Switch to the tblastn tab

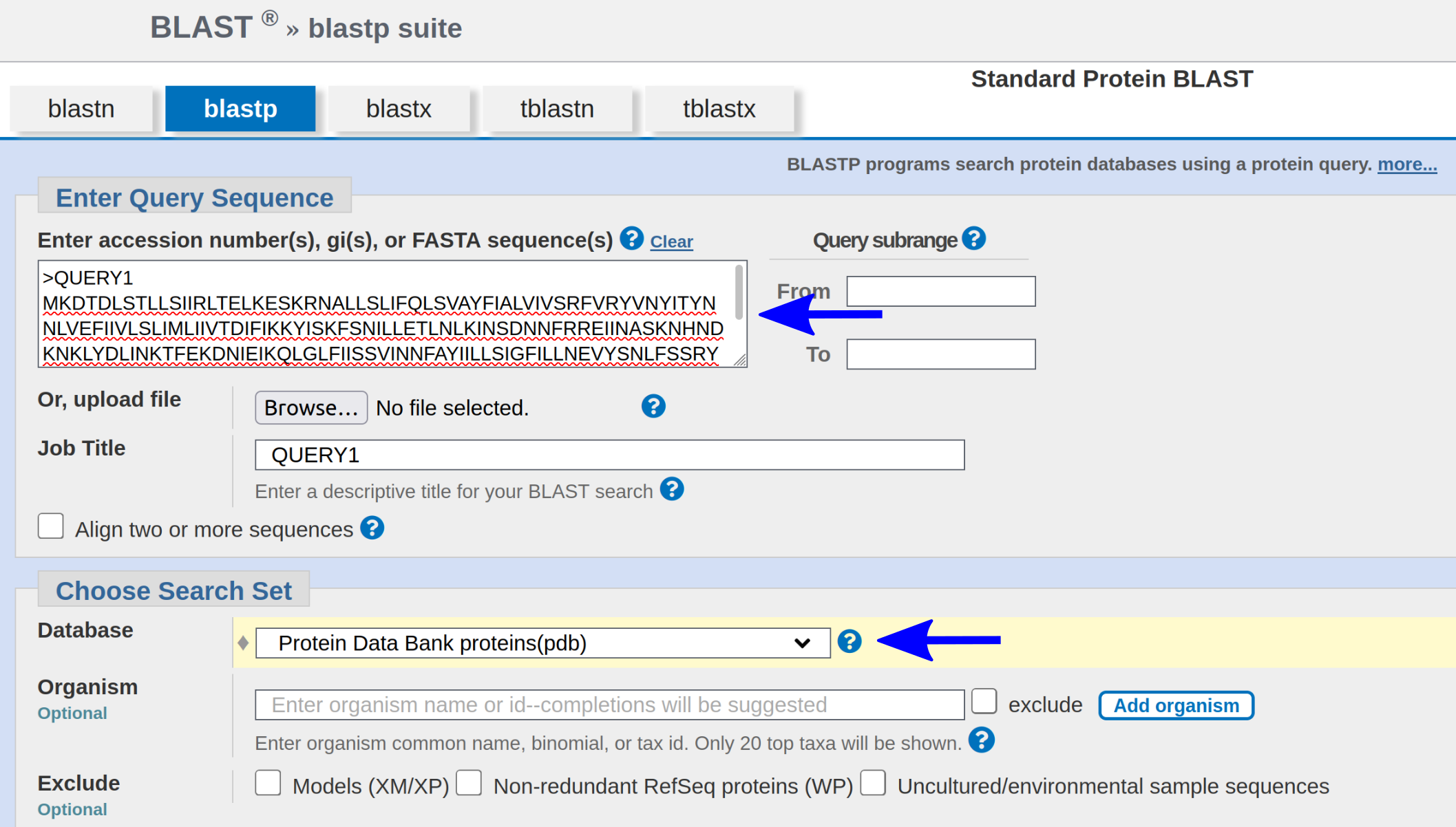[x=557, y=109]
